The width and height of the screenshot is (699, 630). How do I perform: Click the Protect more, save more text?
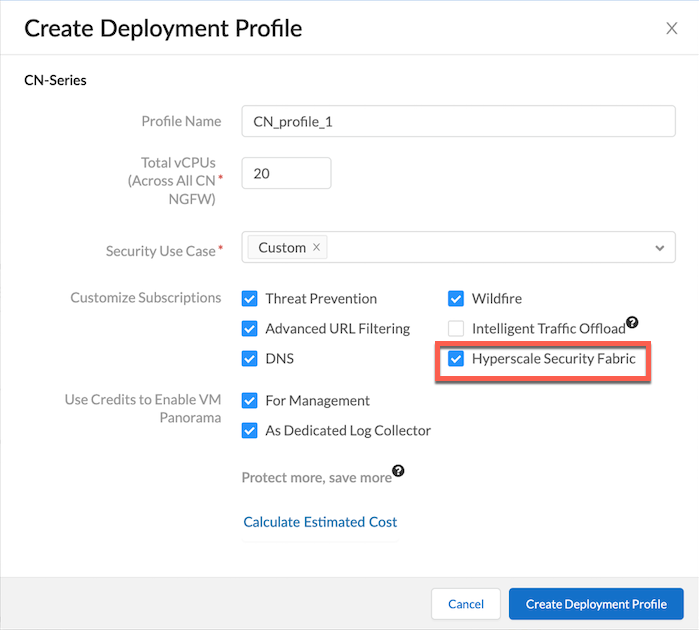pos(316,478)
